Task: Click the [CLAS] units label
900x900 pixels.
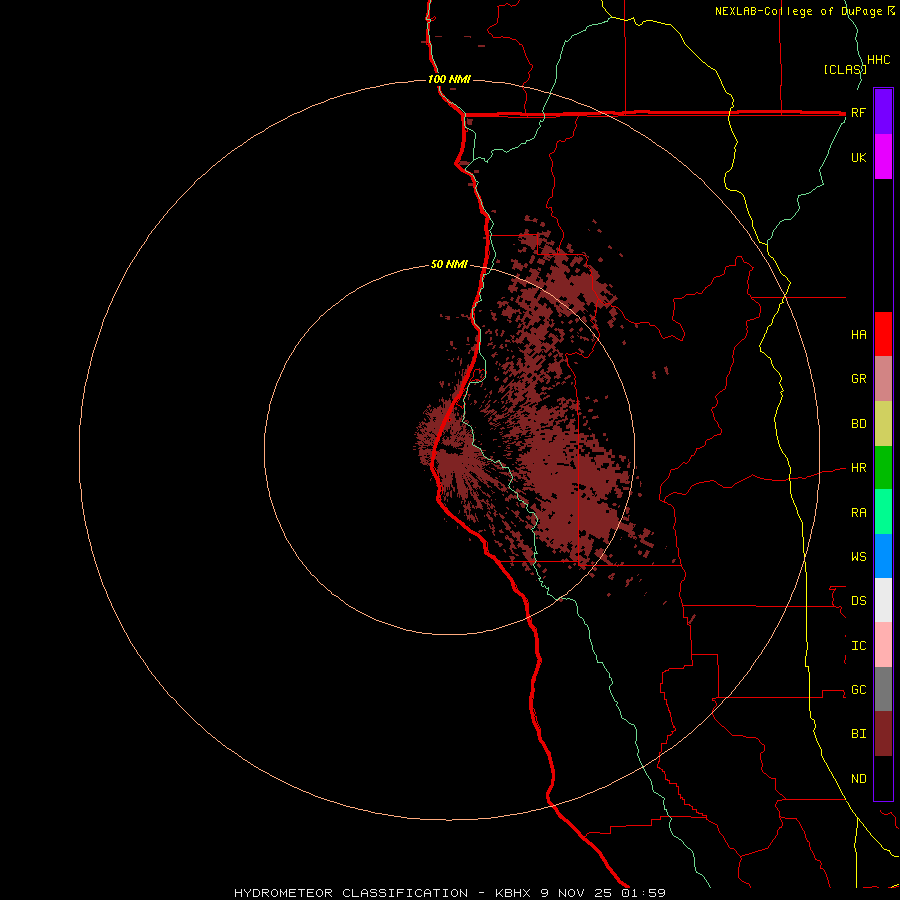Action: [x=845, y=70]
